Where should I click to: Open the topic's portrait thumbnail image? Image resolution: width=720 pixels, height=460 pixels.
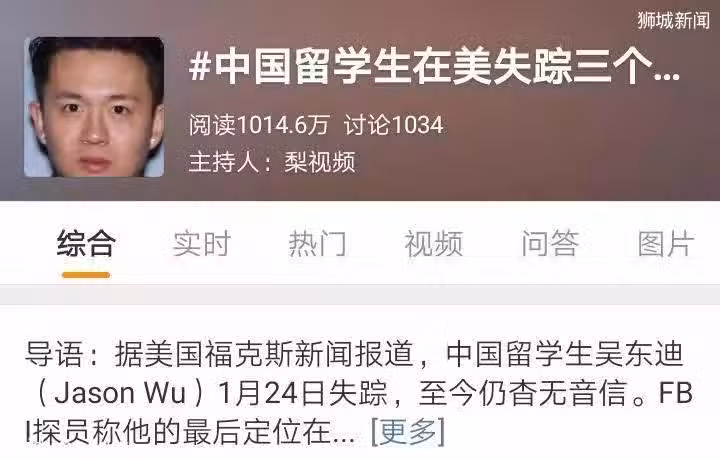point(94,107)
